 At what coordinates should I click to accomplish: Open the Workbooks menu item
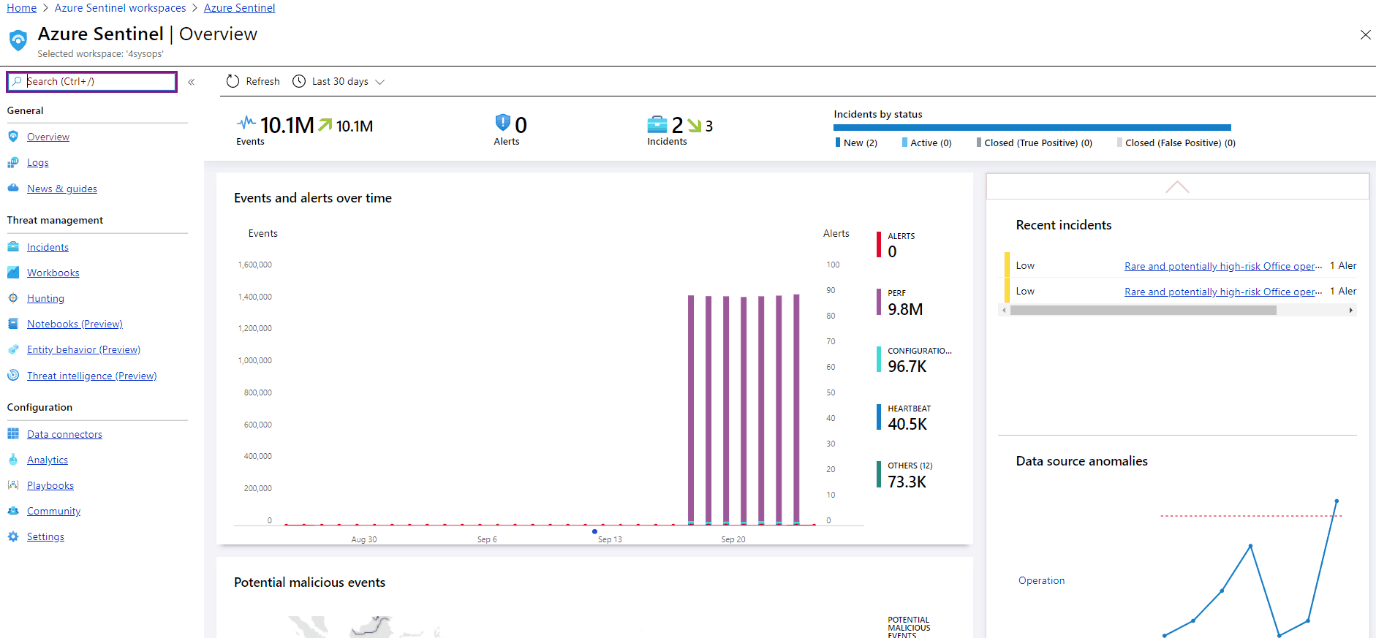(x=53, y=273)
